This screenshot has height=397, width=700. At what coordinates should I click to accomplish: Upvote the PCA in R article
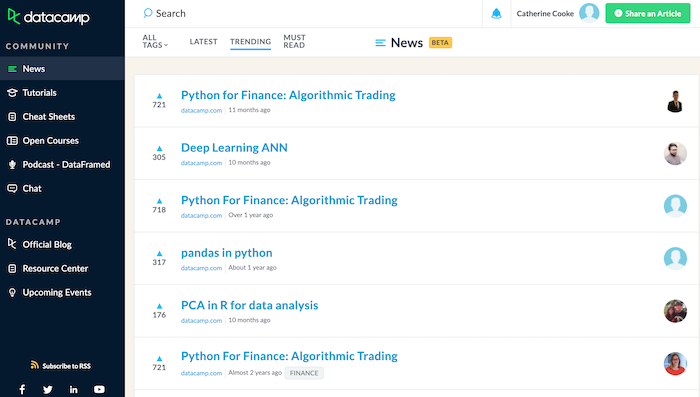pyautogui.click(x=159, y=306)
